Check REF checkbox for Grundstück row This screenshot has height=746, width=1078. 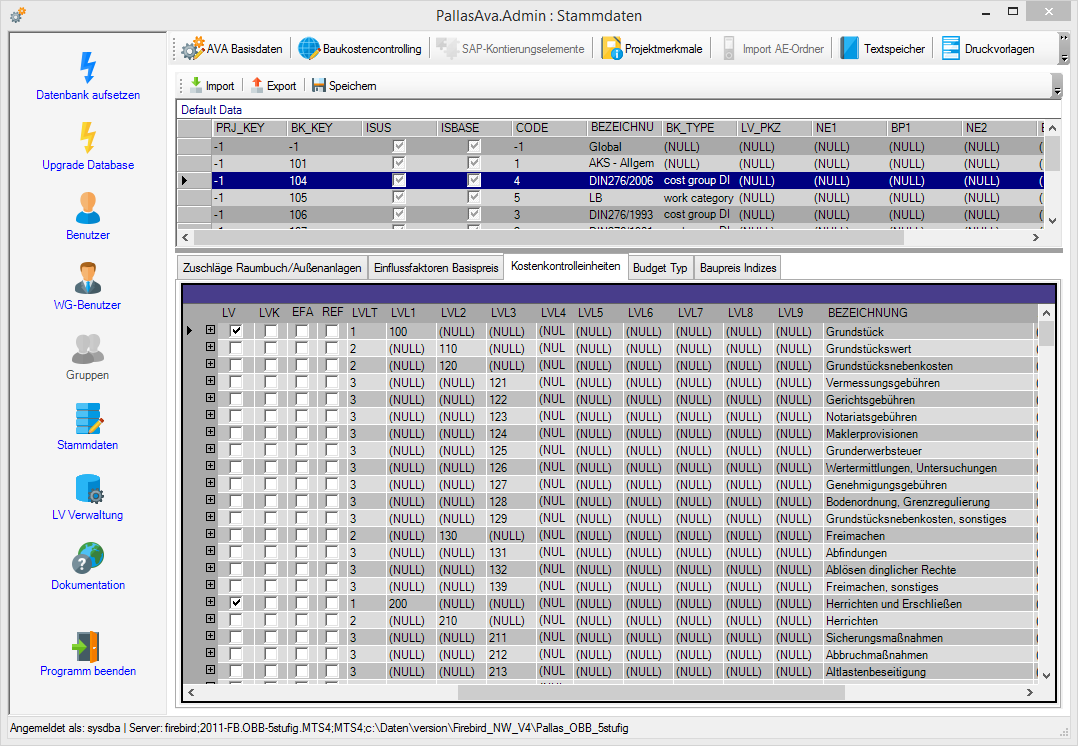[x=332, y=331]
